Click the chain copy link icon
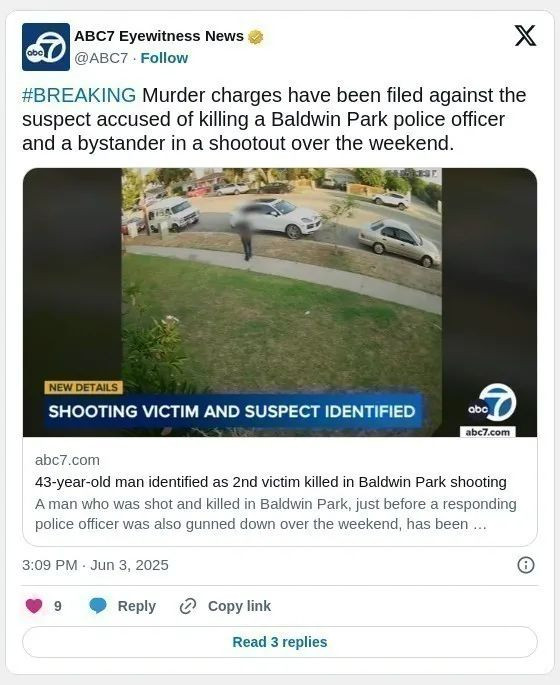 coord(188,606)
